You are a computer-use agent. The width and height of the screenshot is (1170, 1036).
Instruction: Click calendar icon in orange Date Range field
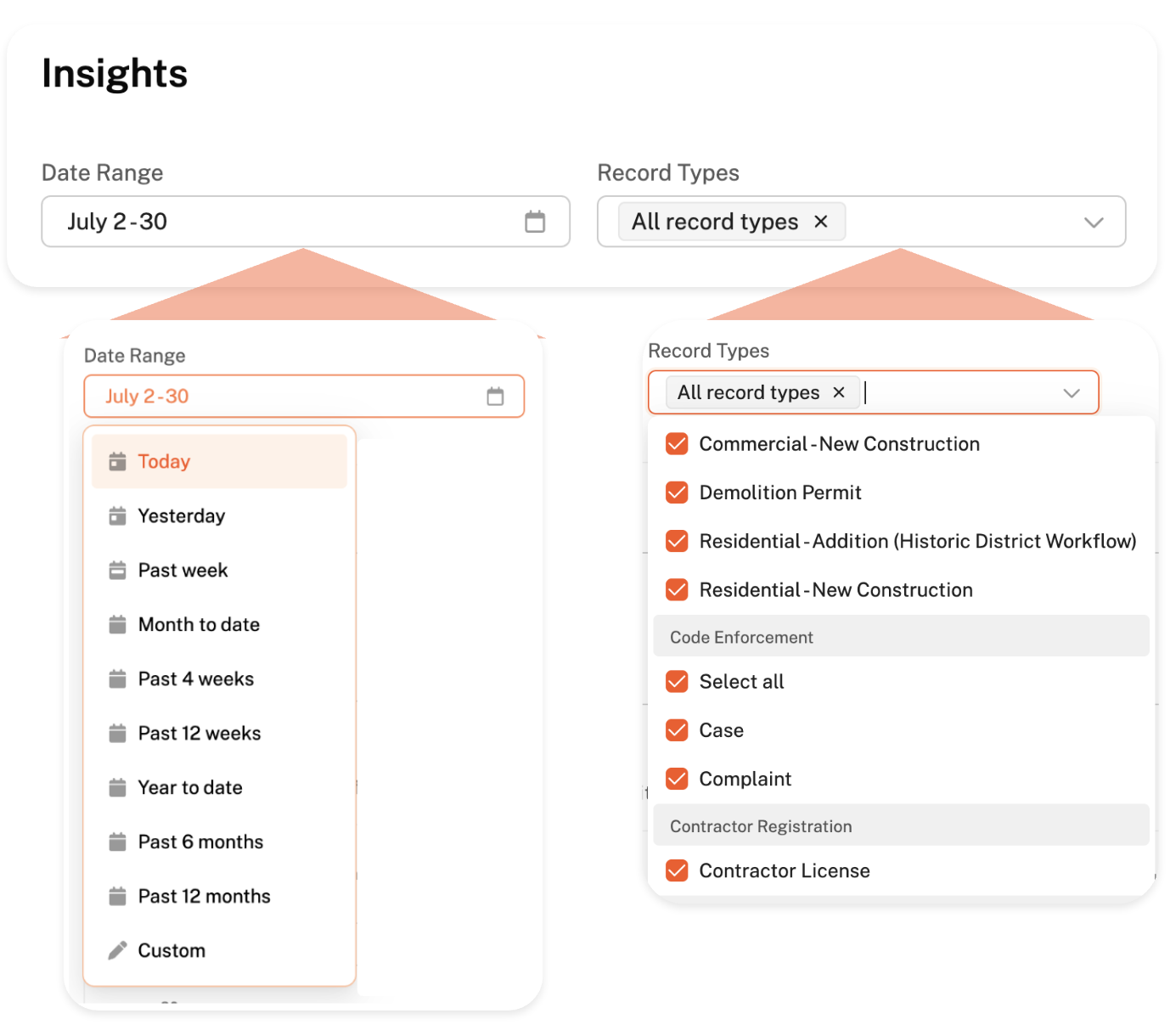tap(495, 397)
